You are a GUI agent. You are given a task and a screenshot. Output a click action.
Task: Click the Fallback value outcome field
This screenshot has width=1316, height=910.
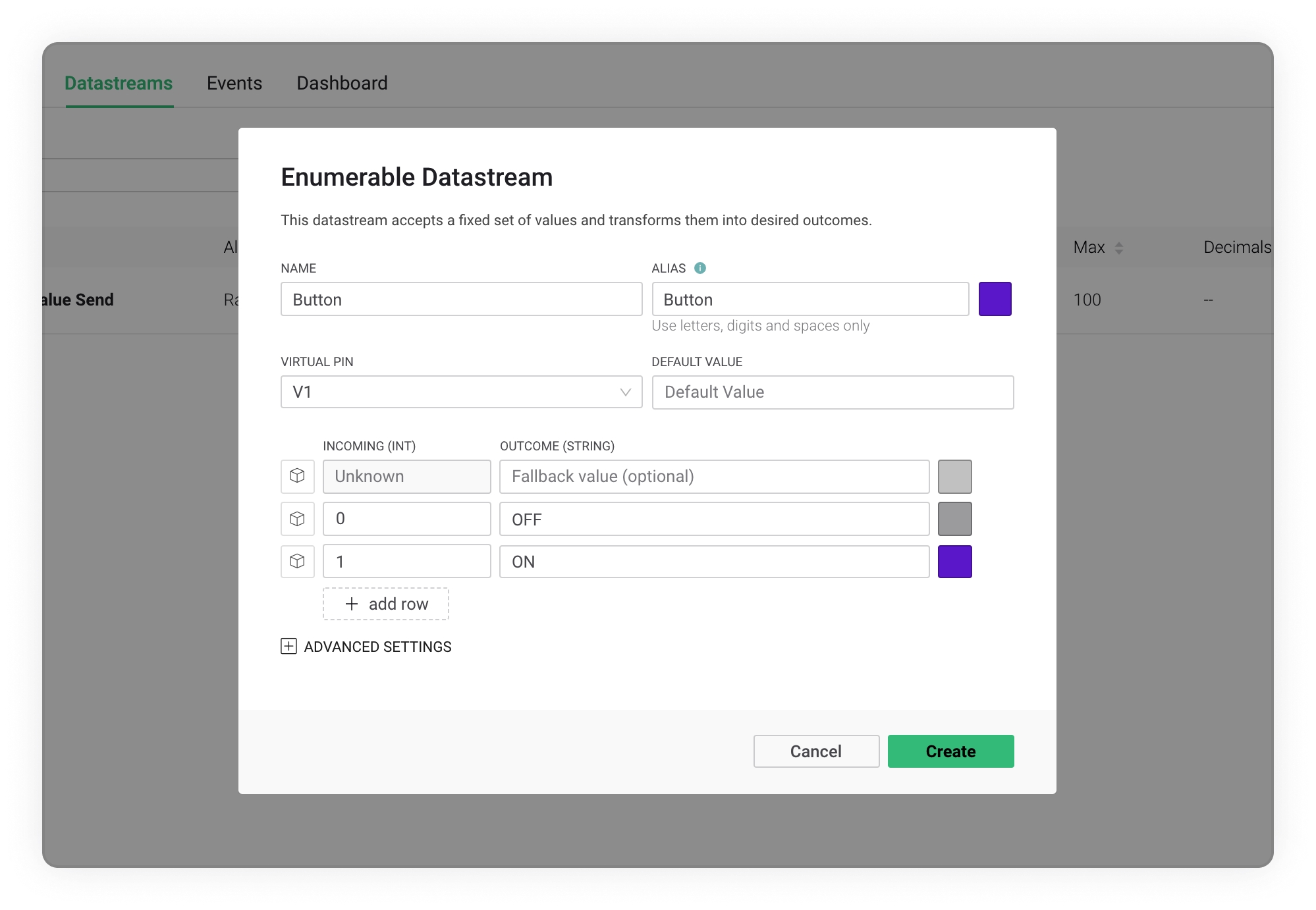click(x=714, y=476)
